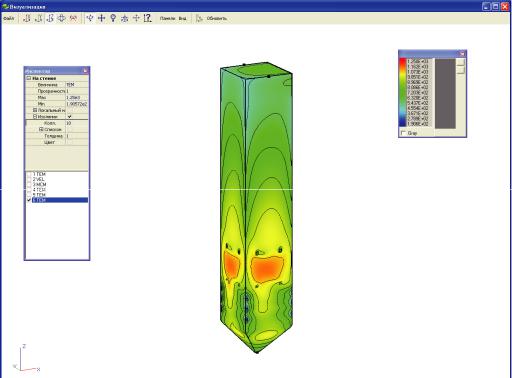Close the main visualization window

tap(505, 6)
